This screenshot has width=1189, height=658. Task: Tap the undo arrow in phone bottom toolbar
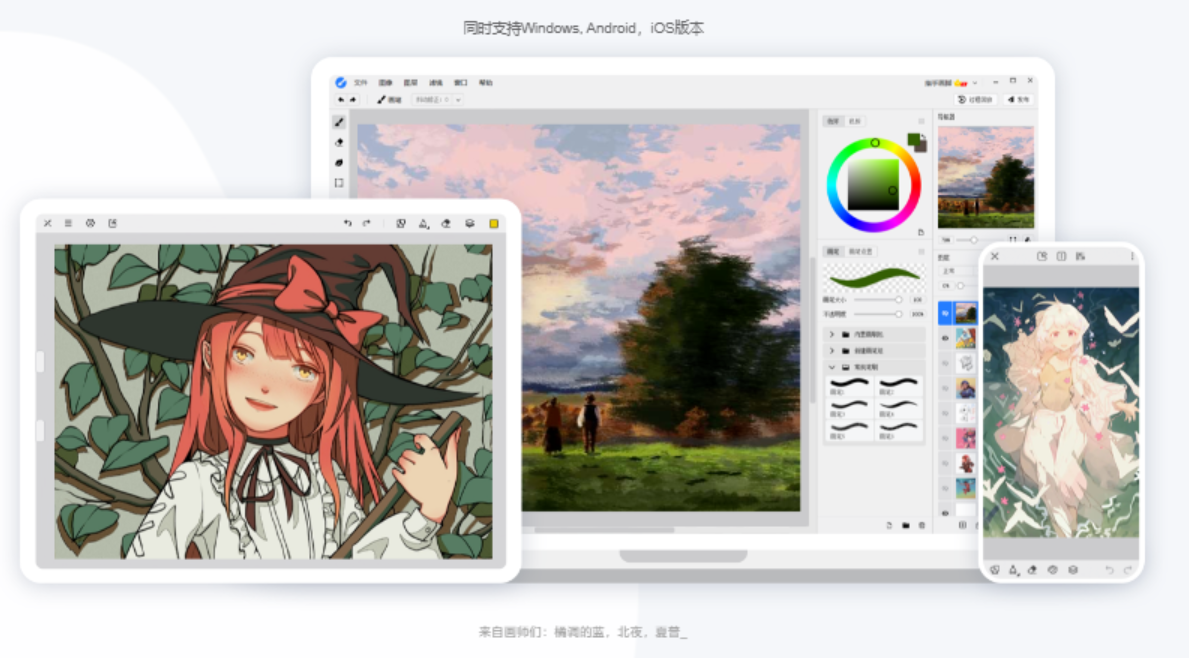point(1109,569)
